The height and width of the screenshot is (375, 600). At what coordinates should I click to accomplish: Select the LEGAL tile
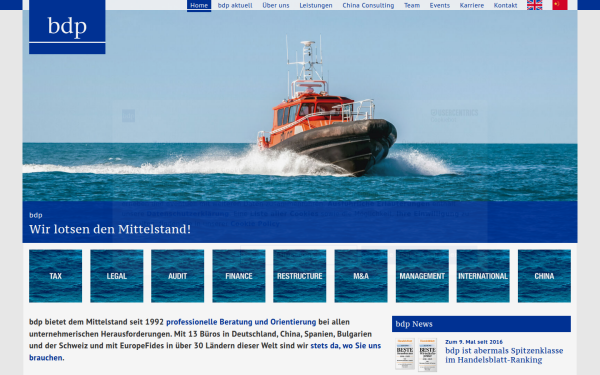pos(117,276)
